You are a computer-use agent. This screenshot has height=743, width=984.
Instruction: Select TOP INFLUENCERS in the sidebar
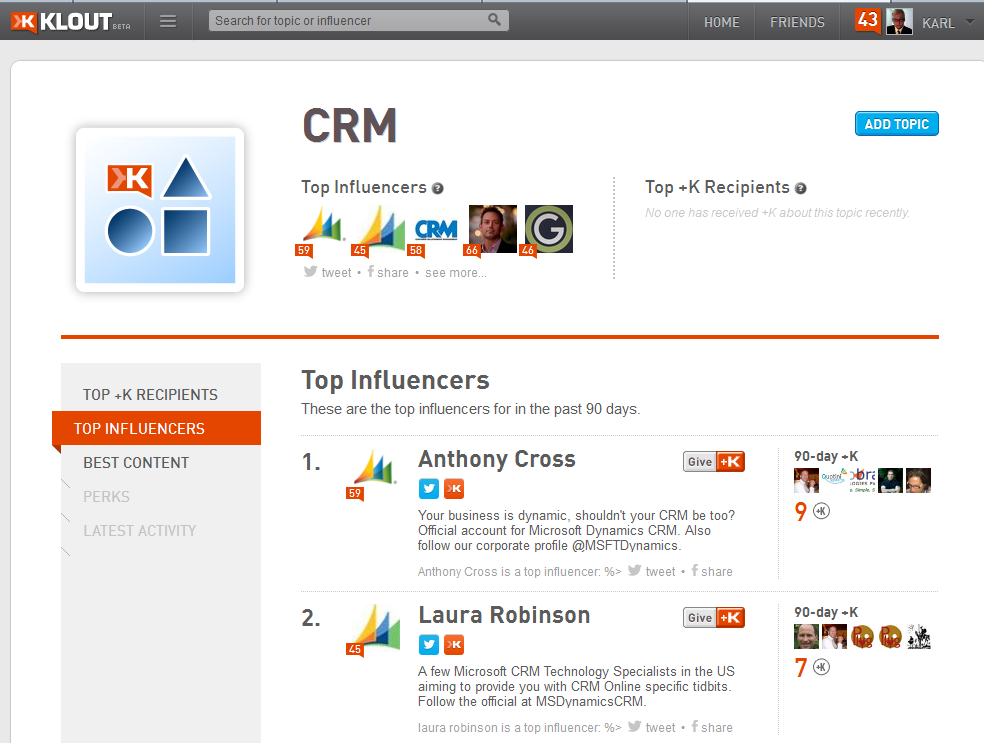[x=157, y=429]
